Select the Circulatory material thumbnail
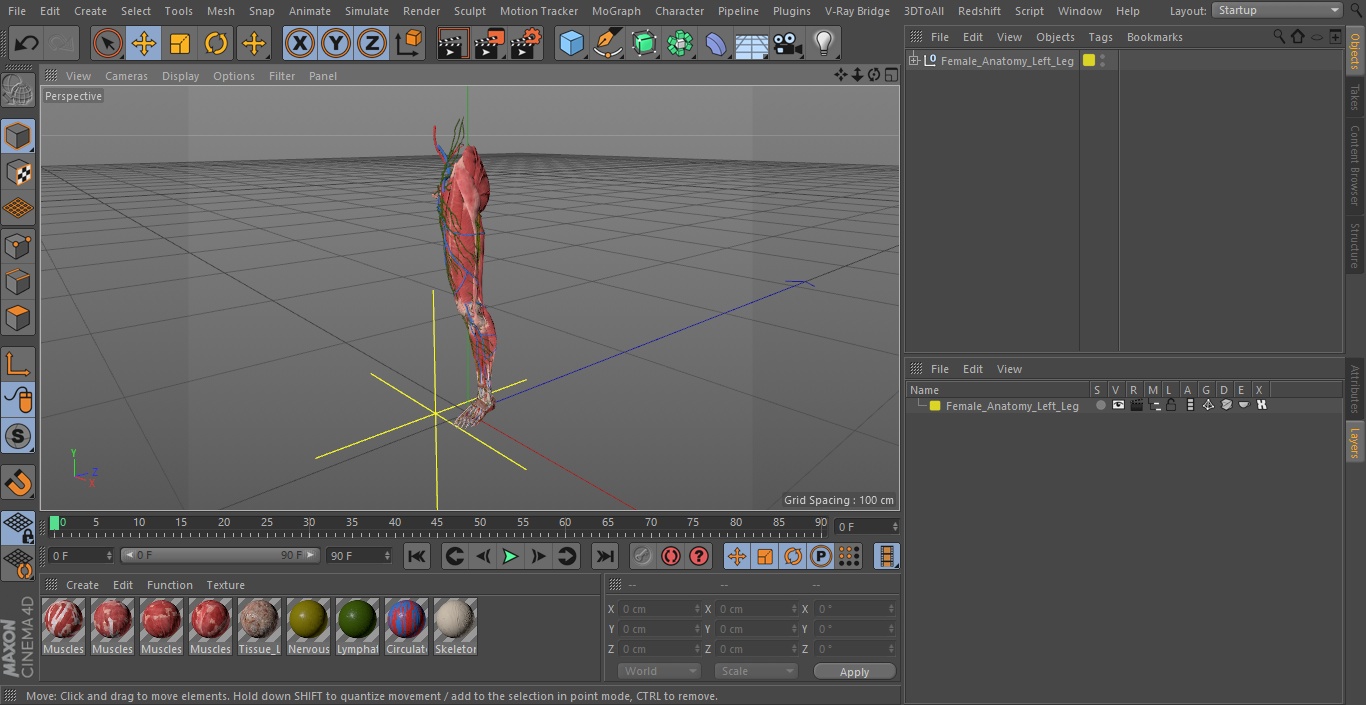 point(406,627)
